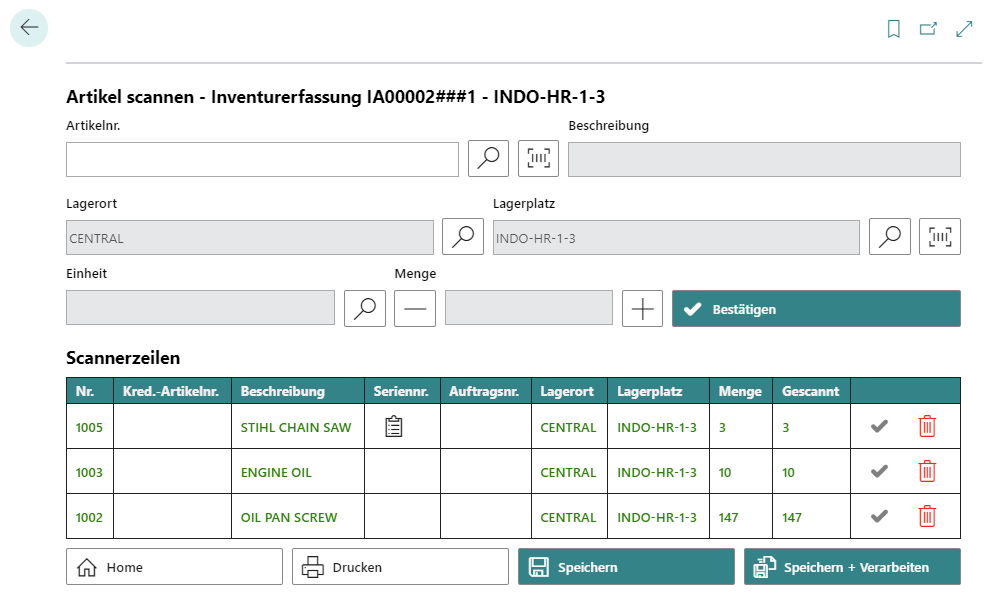Search Artikelnr. with magnifier icon

tap(488, 158)
